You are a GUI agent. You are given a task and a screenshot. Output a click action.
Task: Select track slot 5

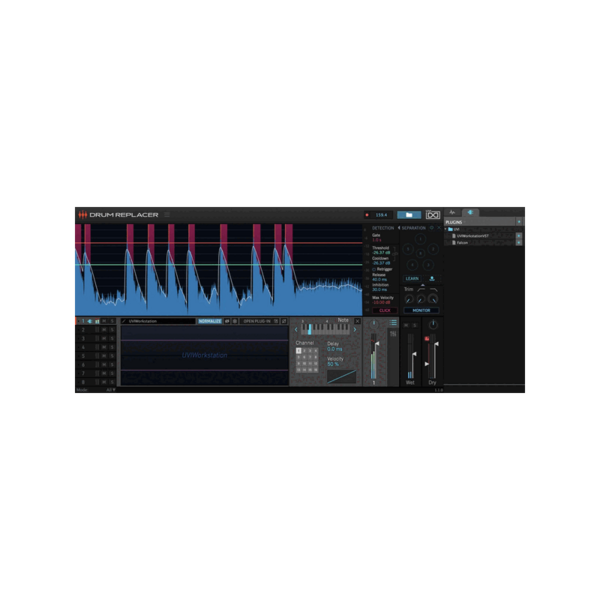click(83, 356)
